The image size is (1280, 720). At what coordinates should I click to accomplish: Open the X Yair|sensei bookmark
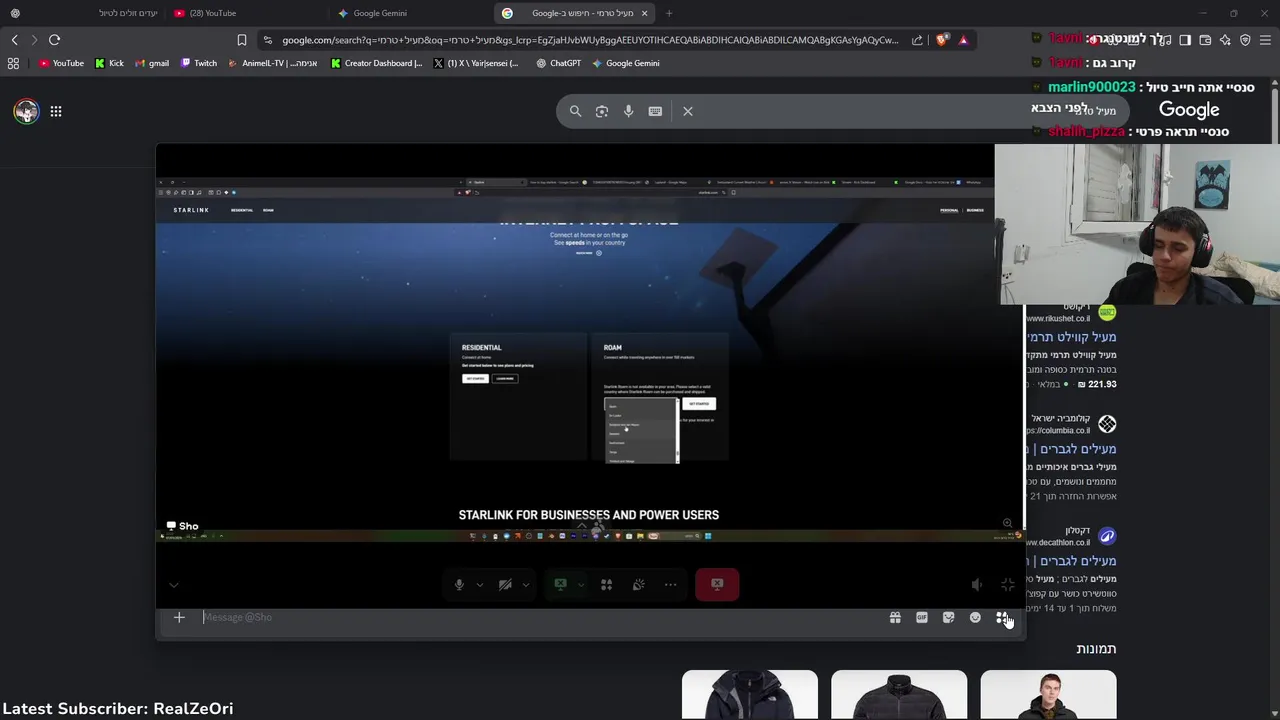476,63
